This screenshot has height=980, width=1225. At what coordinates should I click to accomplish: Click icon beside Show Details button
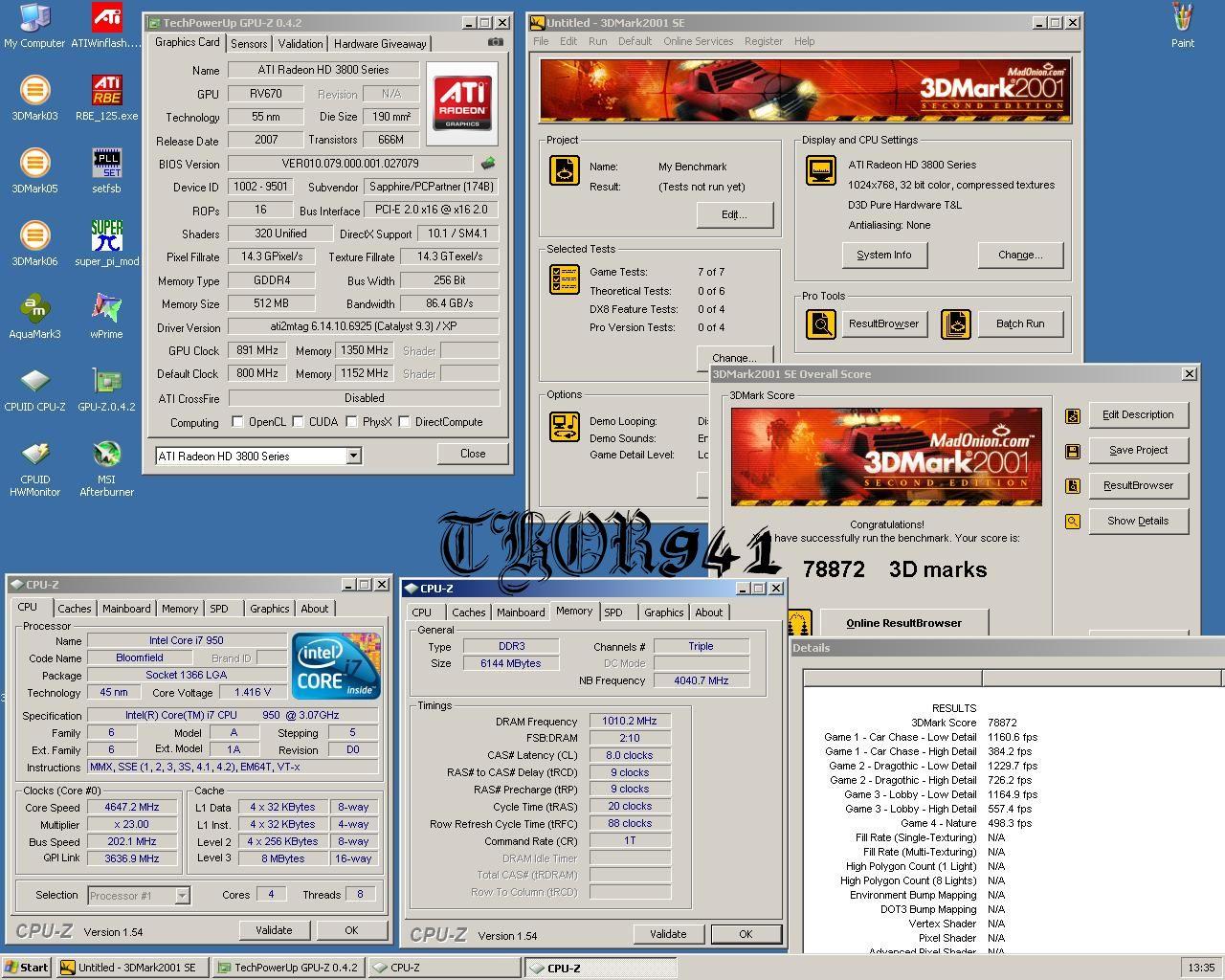pyautogui.click(x=1073, y=522)
